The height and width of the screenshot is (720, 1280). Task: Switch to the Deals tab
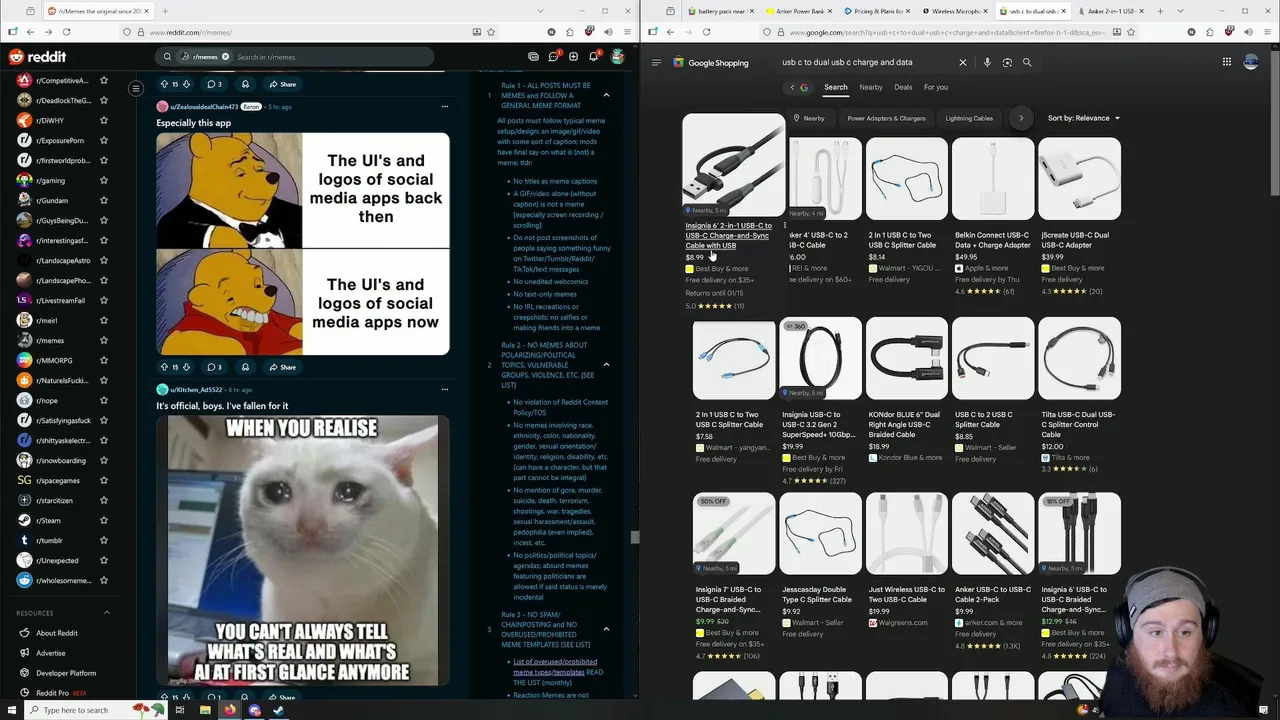[903, 87]
